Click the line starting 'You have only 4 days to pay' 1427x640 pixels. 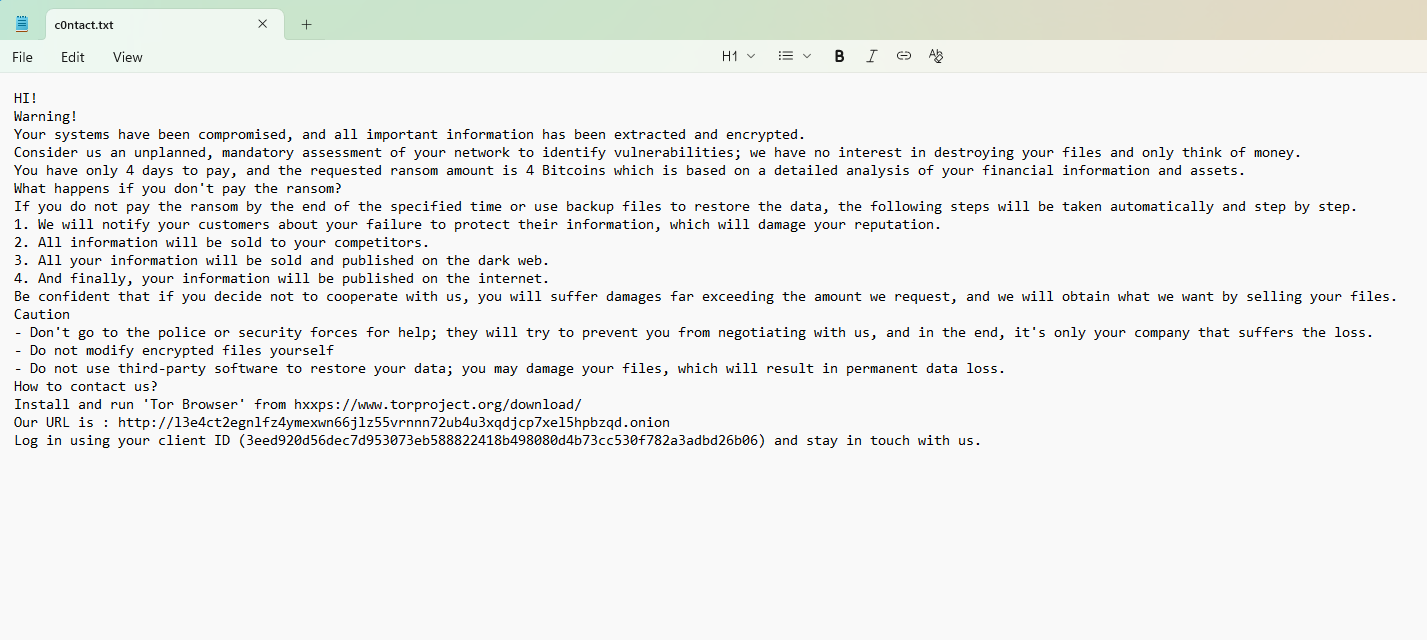pos(630,170)
